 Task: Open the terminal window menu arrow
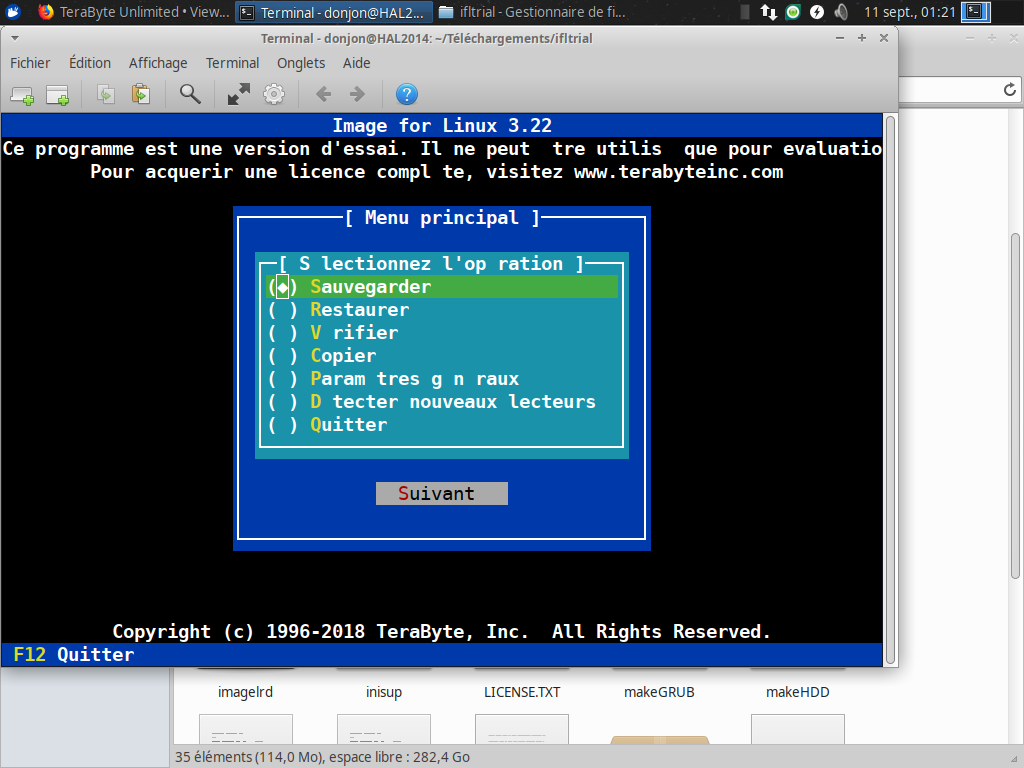click(x=15, y=39)
